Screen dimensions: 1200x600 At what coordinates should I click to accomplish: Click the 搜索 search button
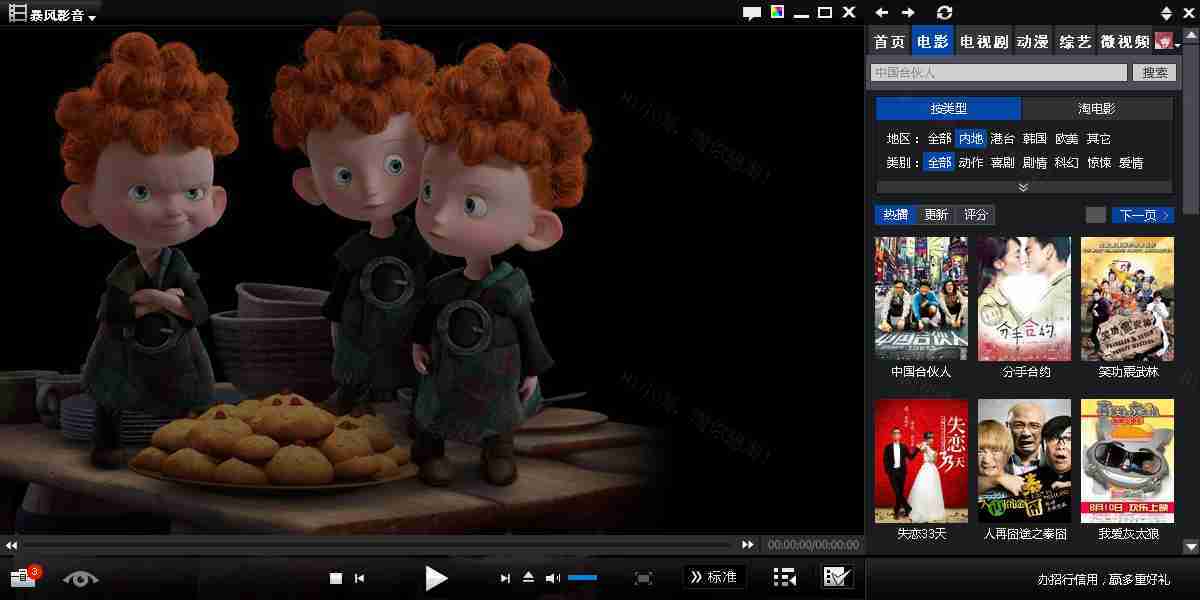click(1155, 72)
